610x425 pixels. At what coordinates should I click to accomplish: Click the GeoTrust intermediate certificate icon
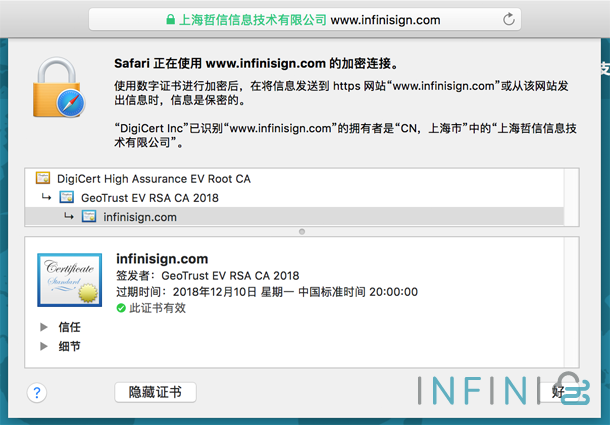tap(67, 197)
